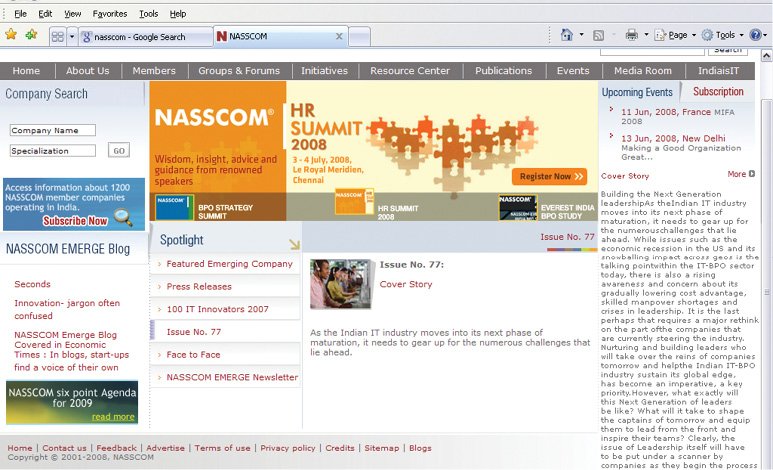Open the Media Room navigation item

tap(643, 71)
